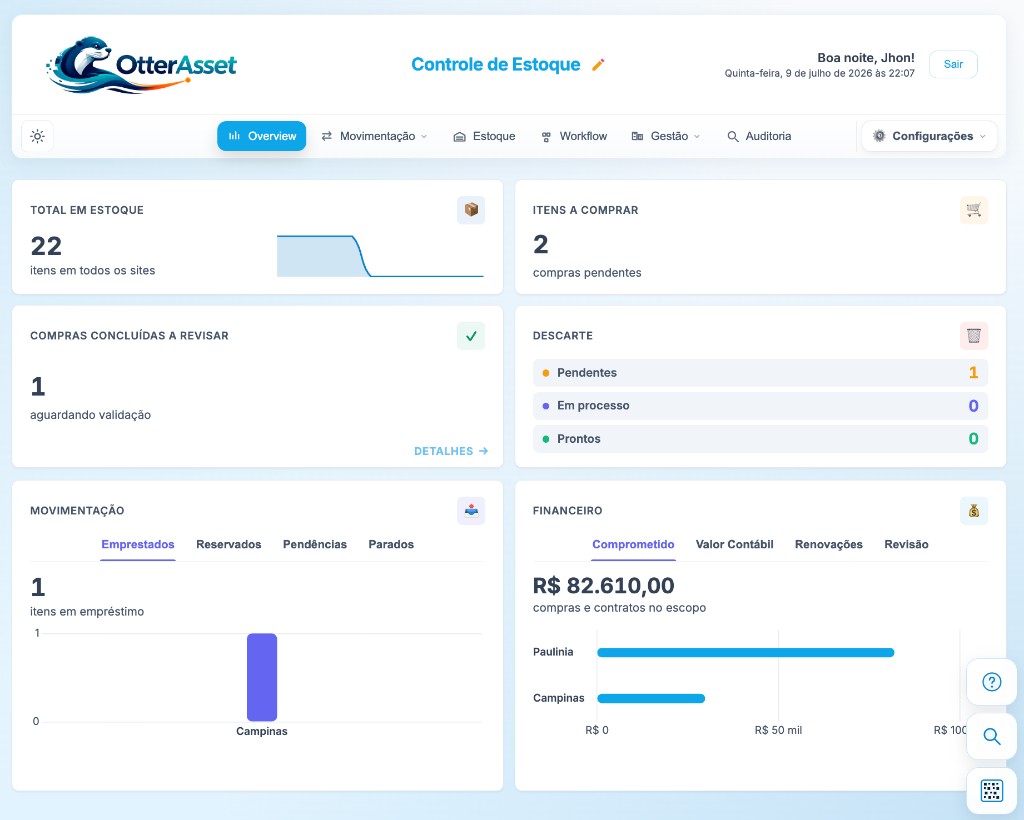1024x820 pixels.
Task: Follow the DETALHES link
Action: [451, 451]
